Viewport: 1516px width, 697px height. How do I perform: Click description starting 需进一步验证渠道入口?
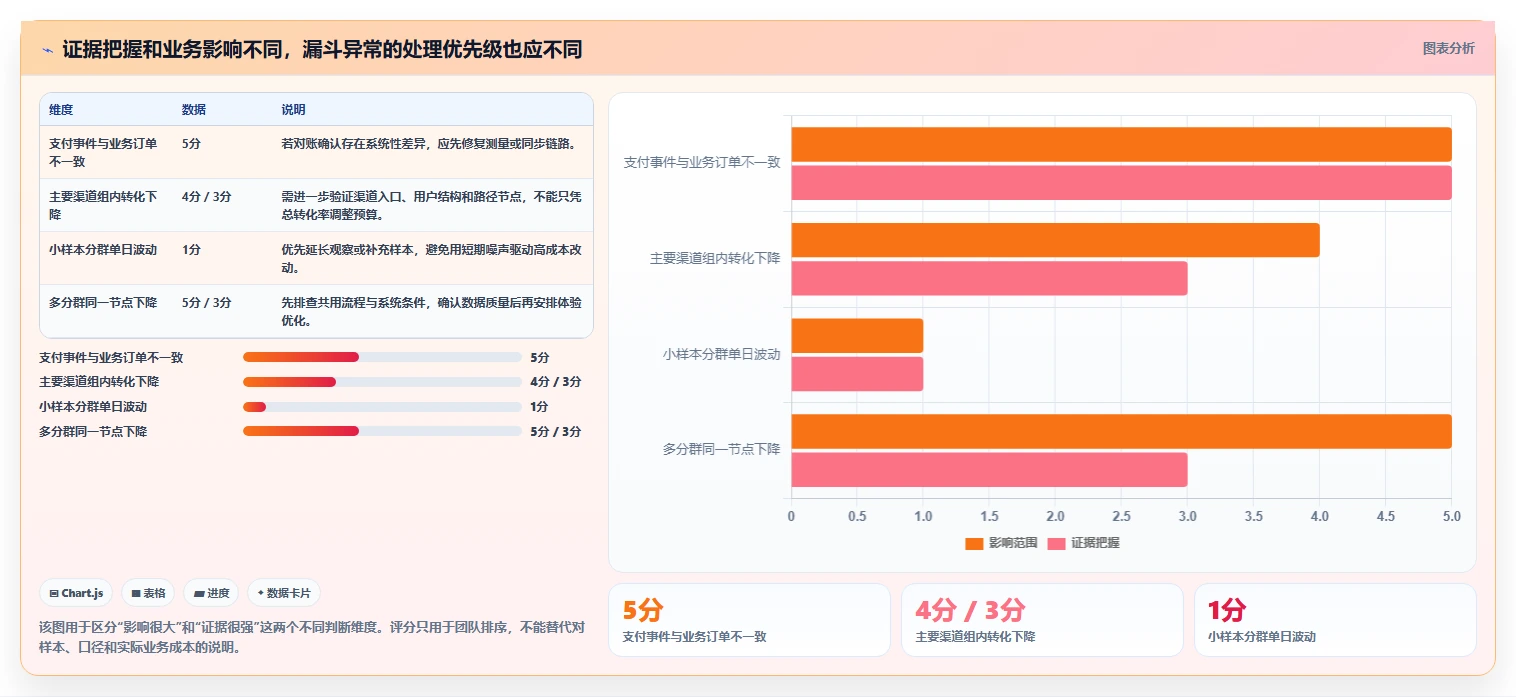click(431, 205)
